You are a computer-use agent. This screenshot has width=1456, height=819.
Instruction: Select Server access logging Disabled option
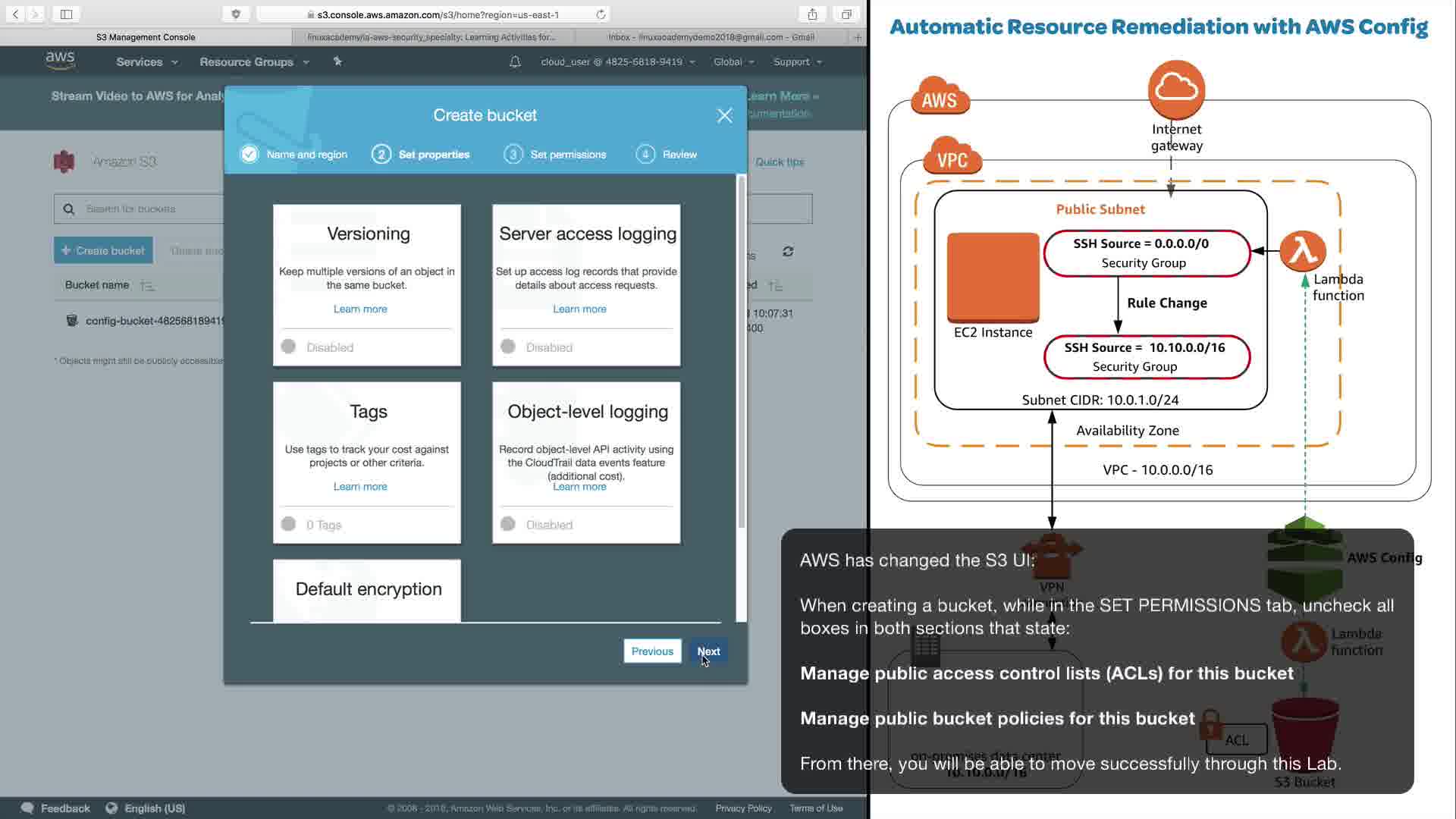pos(508,347)
